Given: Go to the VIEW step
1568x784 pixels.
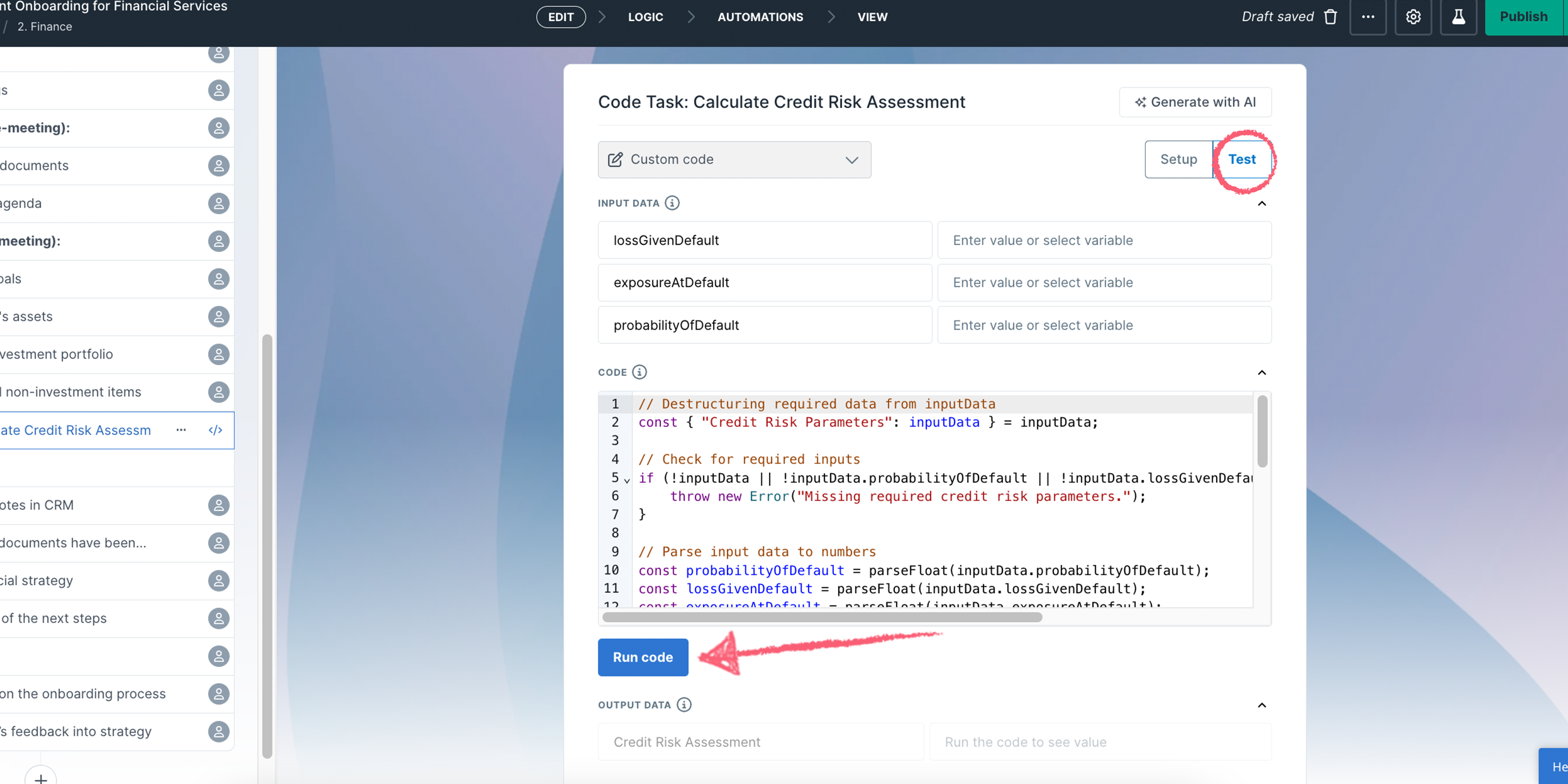Looking at the screenshot, I should pos(872,17).
